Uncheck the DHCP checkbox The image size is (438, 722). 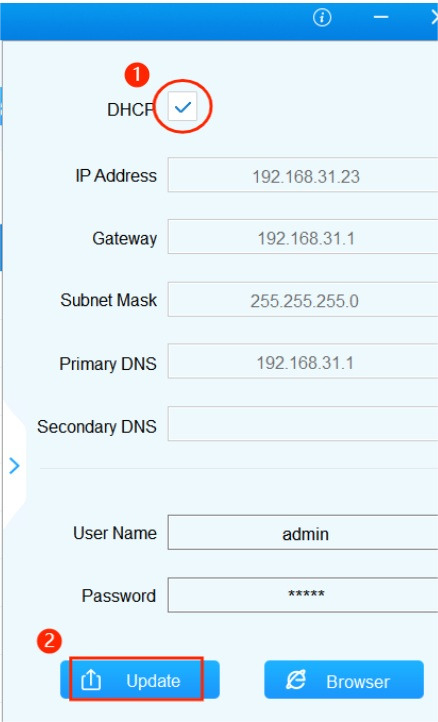click(x=182, y=106)
